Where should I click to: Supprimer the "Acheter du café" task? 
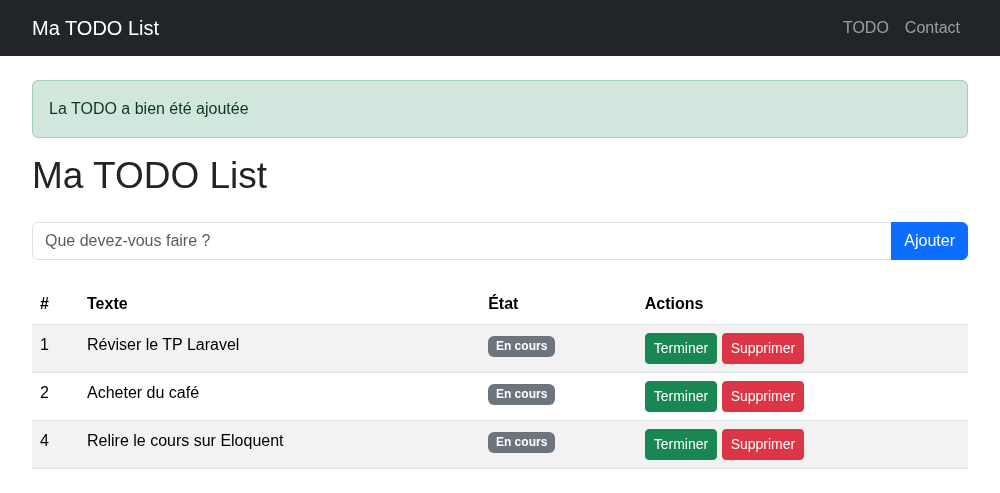click(763, 397)
